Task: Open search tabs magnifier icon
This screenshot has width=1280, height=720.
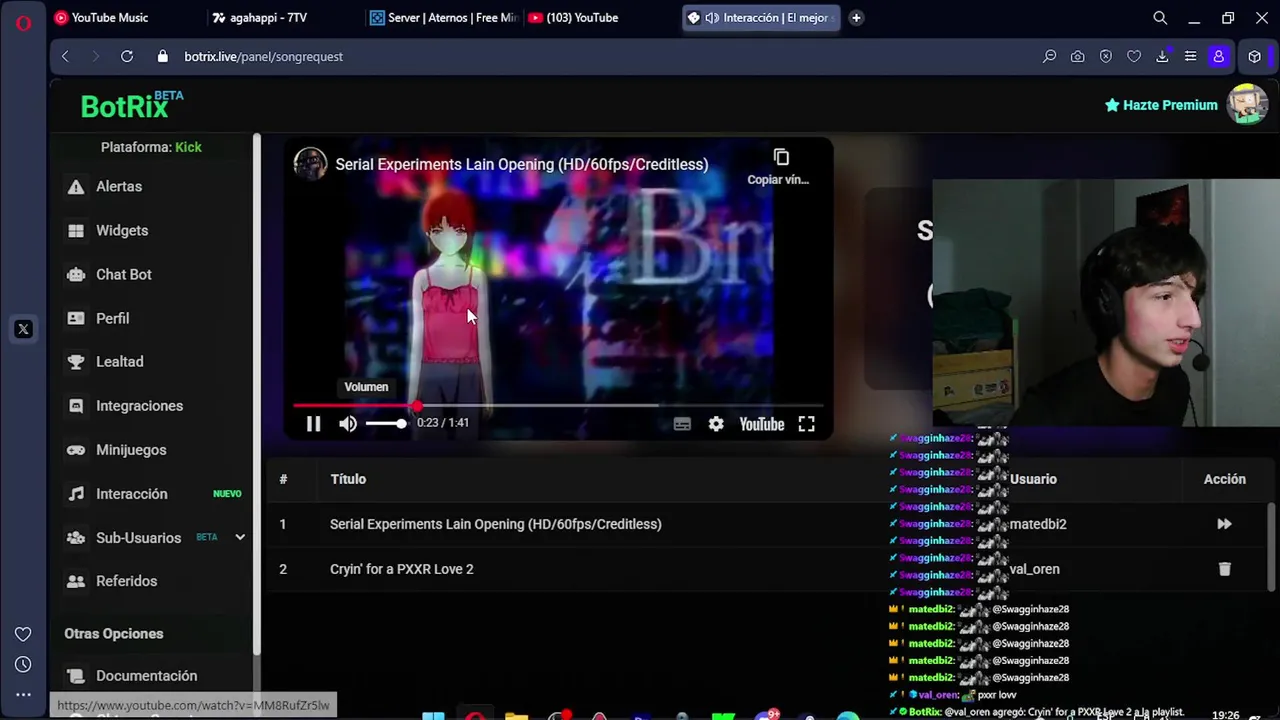Action: click(1160, 18)
